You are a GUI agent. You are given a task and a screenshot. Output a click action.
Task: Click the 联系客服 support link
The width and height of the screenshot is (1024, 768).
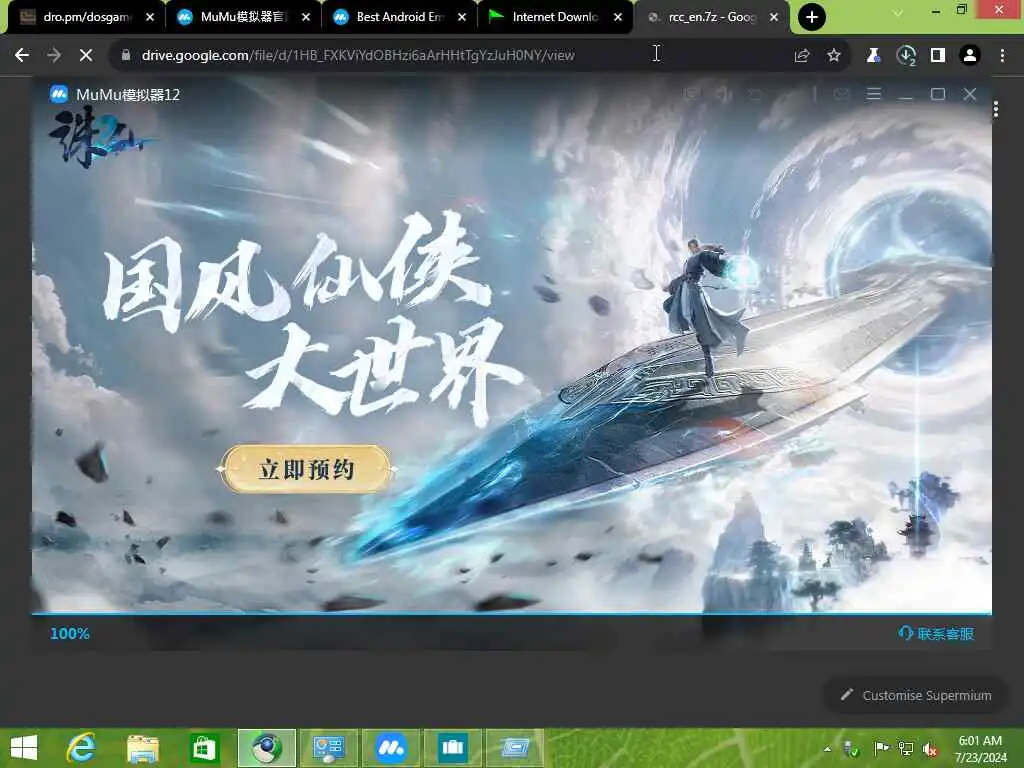click(x=936, y=633)
